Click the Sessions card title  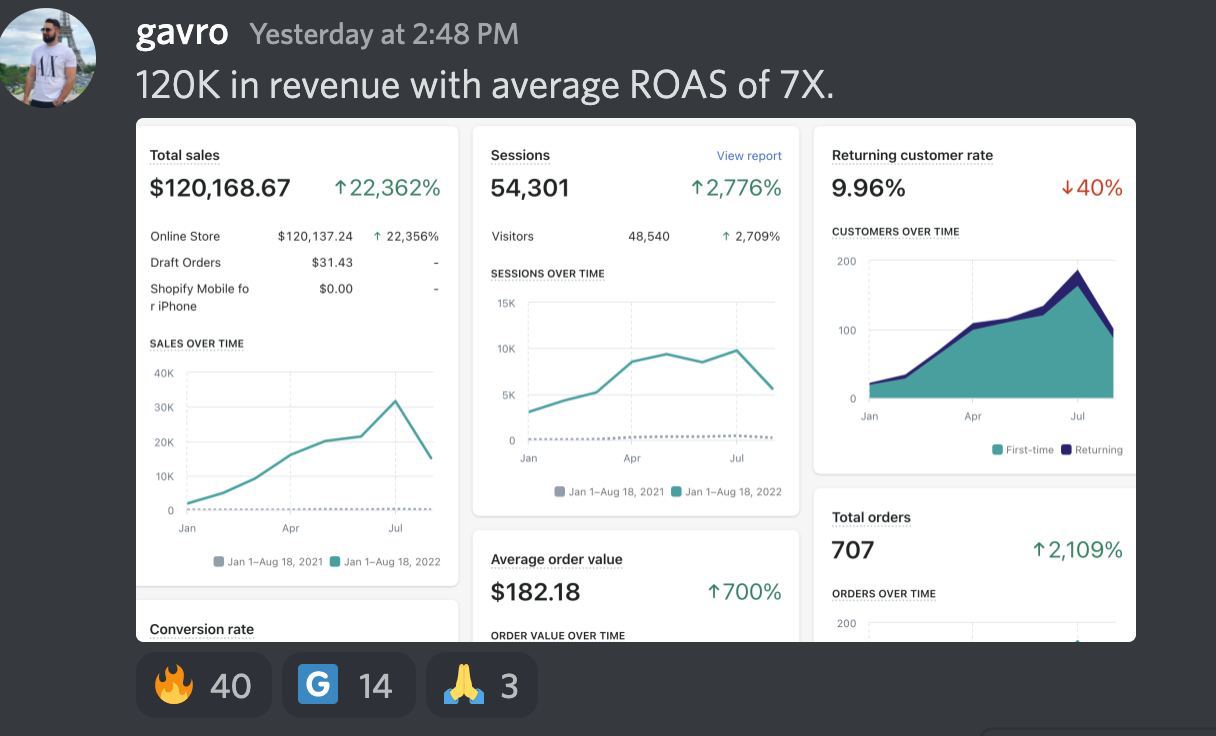[x=520, y=155]
